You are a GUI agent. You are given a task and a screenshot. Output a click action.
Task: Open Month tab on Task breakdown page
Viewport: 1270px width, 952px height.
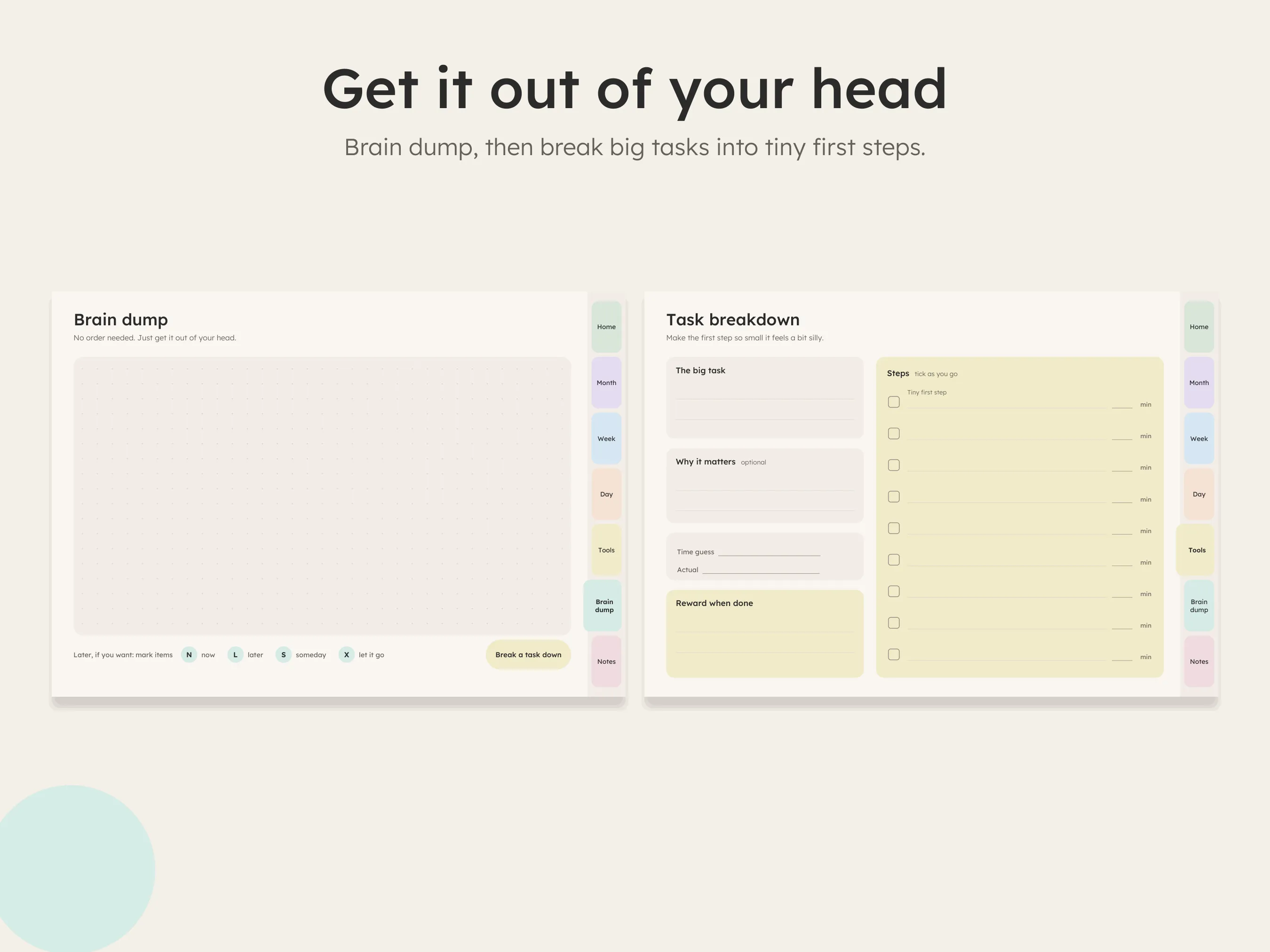click(x=1199, y=383)
